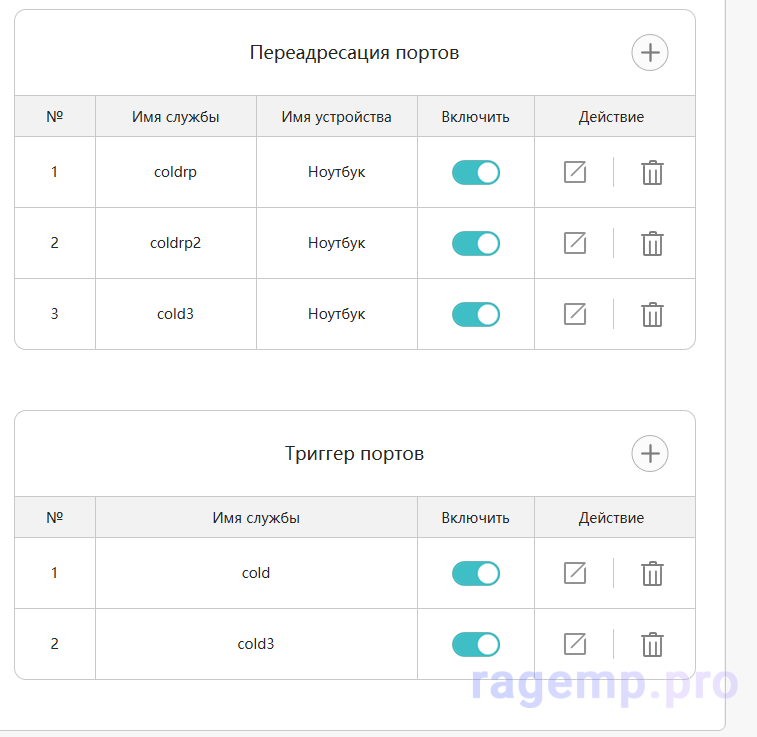
Task: Edit the cold3 port forwarding rule
Action: click(575, 314)
